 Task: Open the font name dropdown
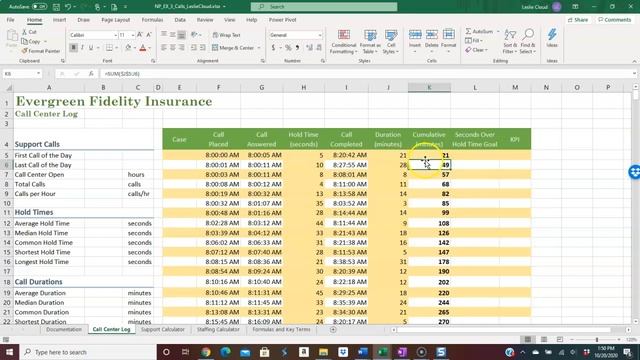(115, 36)
